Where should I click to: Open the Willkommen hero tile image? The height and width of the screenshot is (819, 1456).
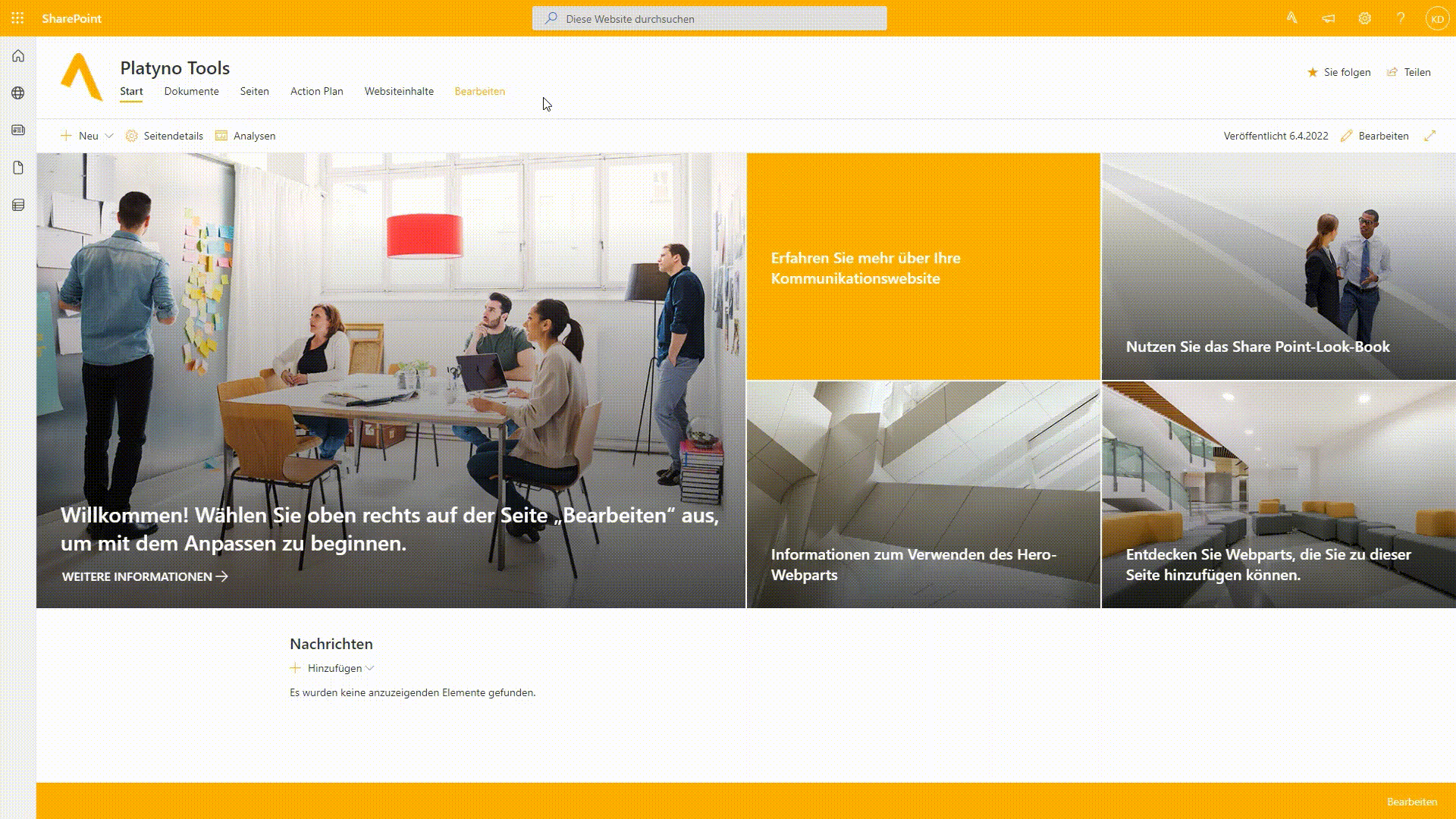click(391, 380)
